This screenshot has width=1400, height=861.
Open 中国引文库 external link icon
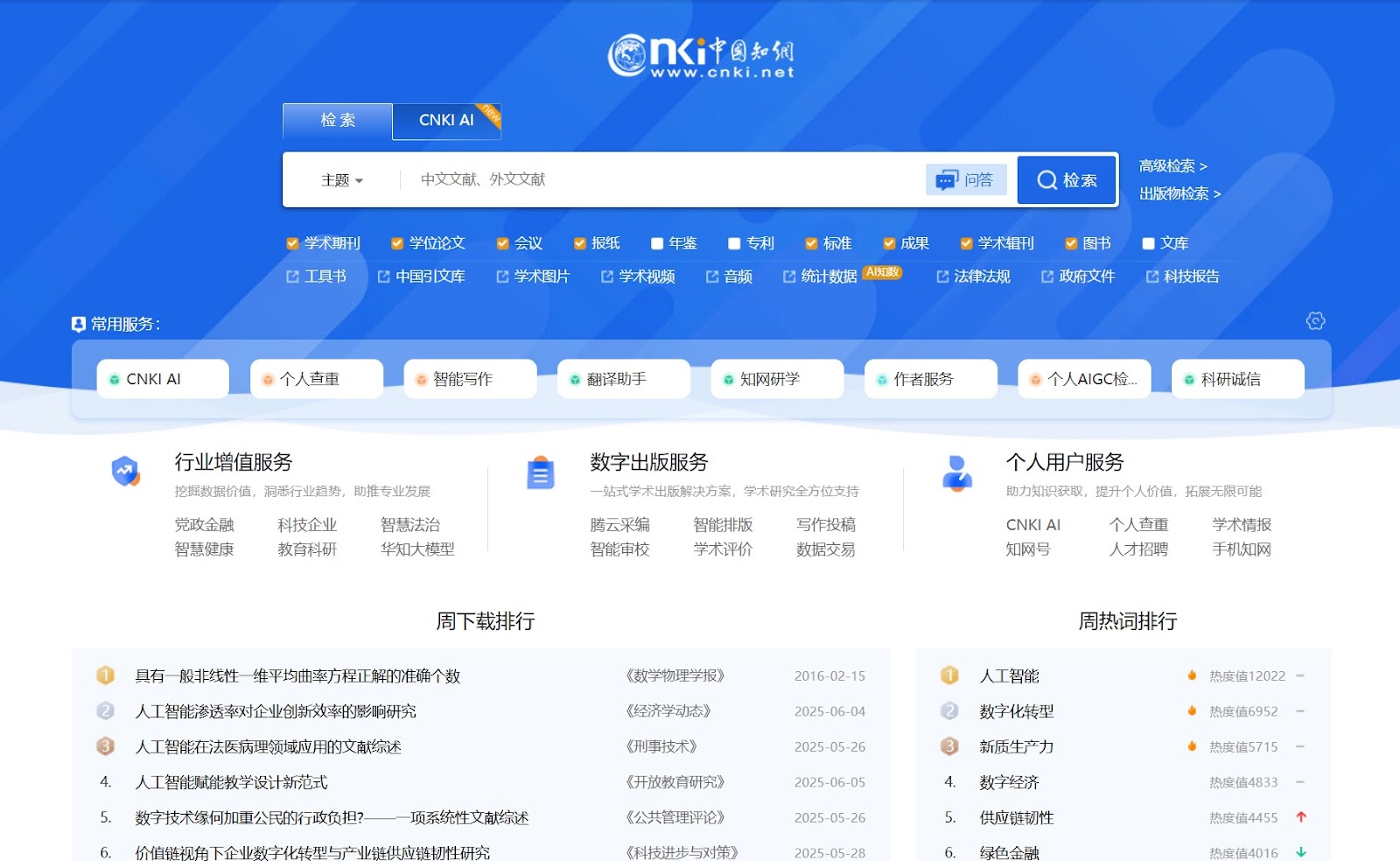[x=383, y=276]
